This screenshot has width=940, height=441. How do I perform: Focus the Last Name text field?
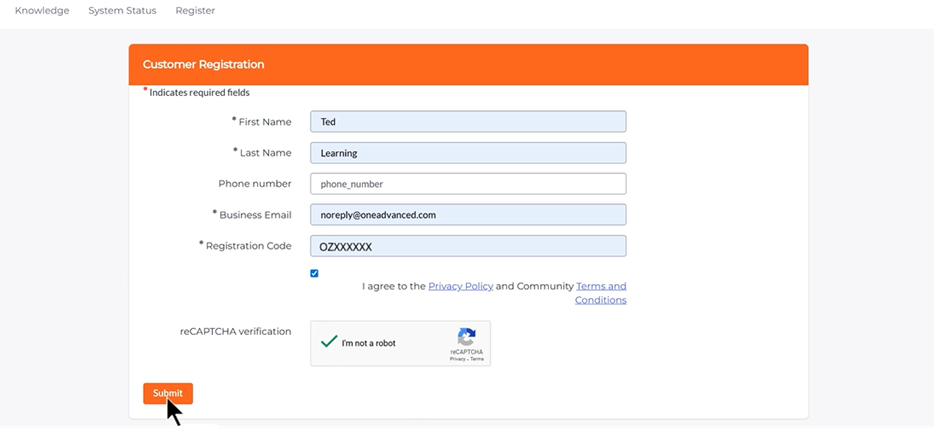(468, 153)
